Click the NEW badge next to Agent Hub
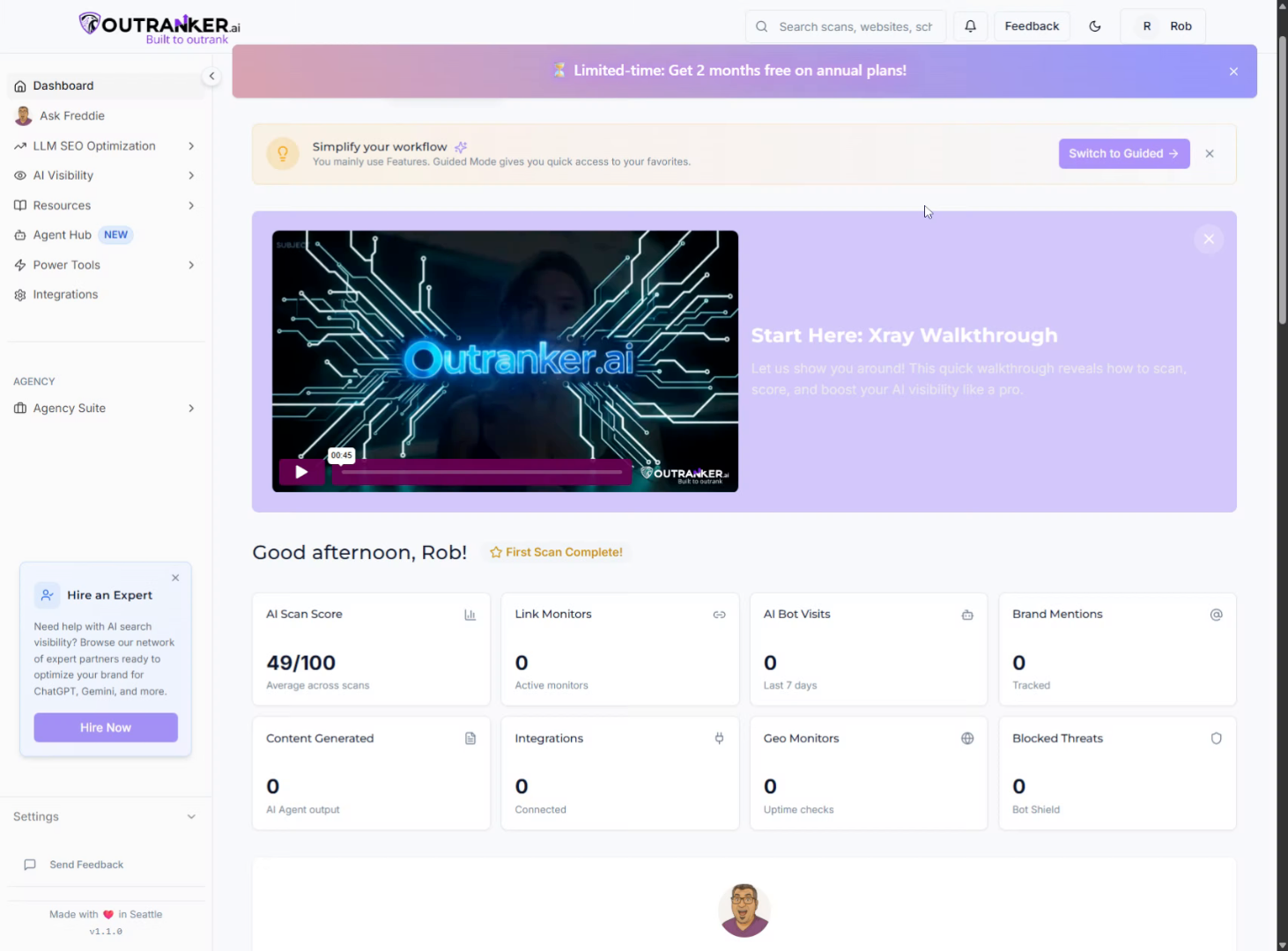Screen dimensions: 1288x951 point(116,235)
